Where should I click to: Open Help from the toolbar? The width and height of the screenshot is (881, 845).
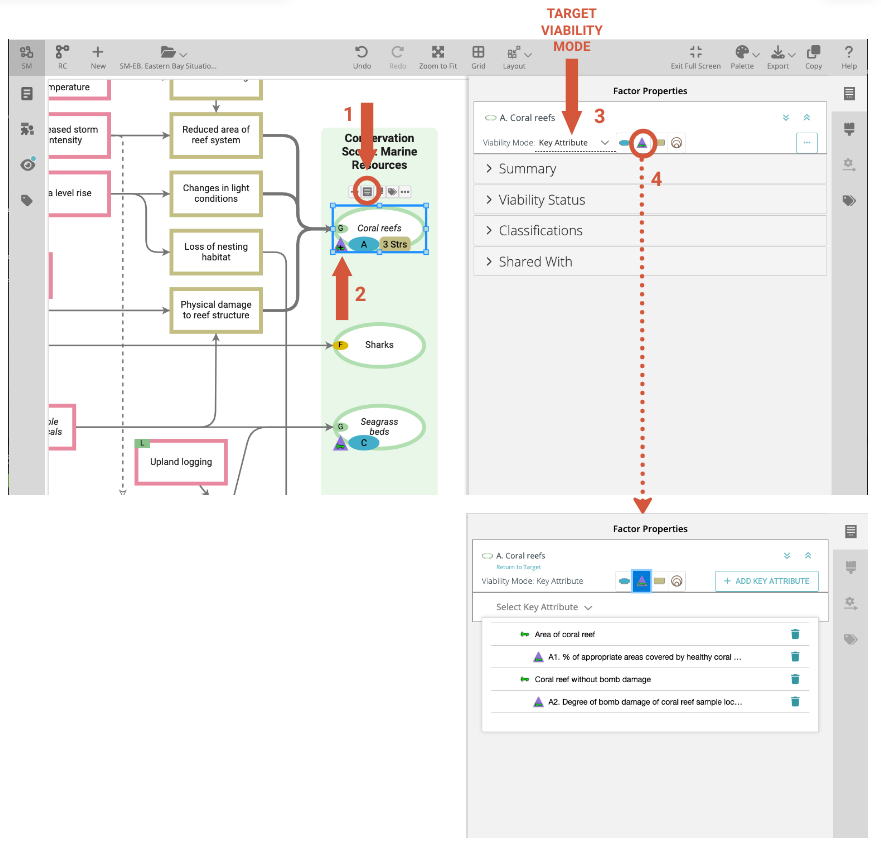[x=849, y=54]
